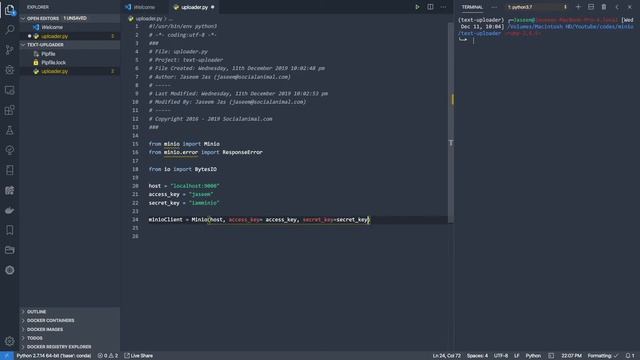
Task: Show errors and warnings problems count
Action: [x=108, y=356]
